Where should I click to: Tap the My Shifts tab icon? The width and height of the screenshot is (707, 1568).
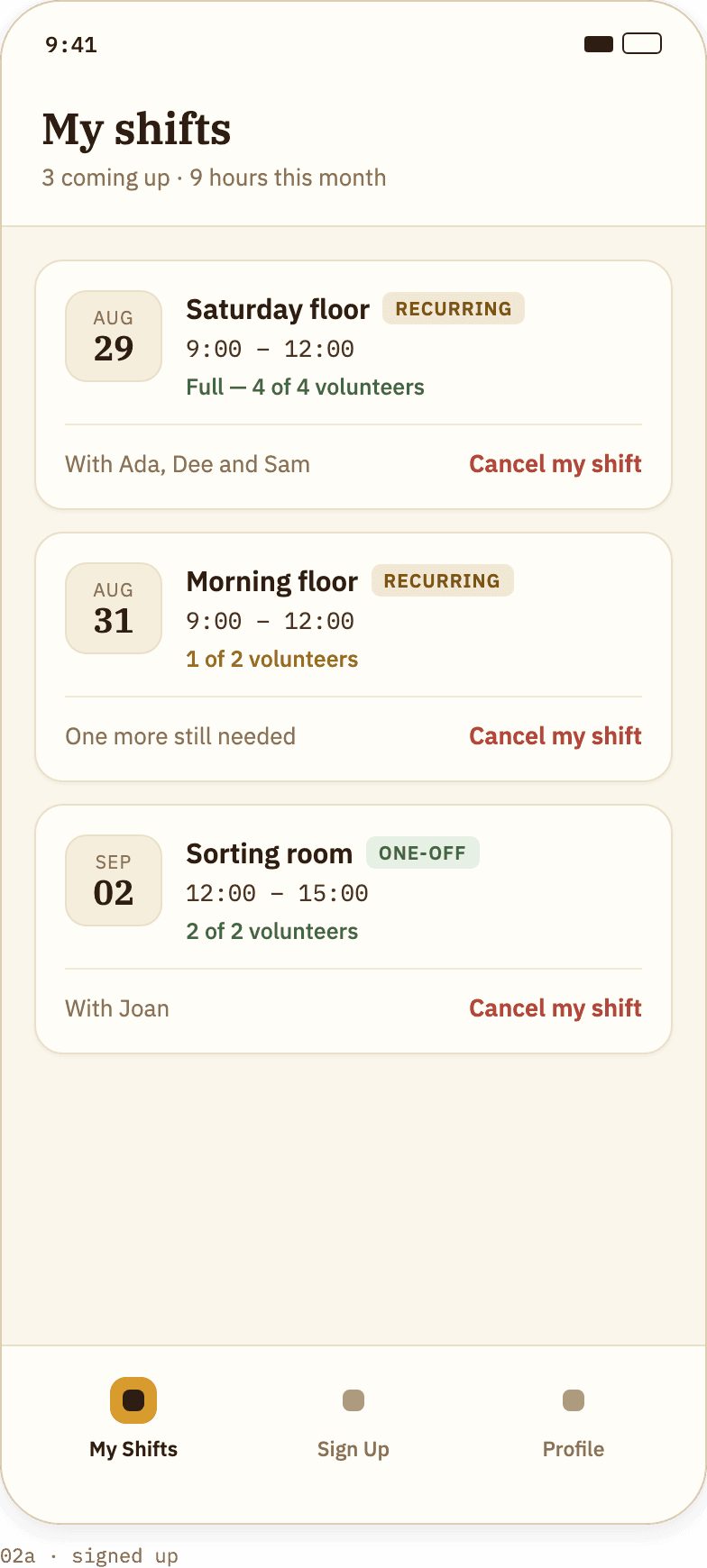[133, 1400]
